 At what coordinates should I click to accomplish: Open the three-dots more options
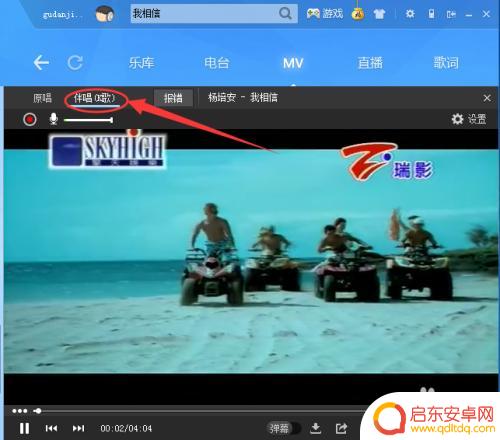tap(20, 411)
